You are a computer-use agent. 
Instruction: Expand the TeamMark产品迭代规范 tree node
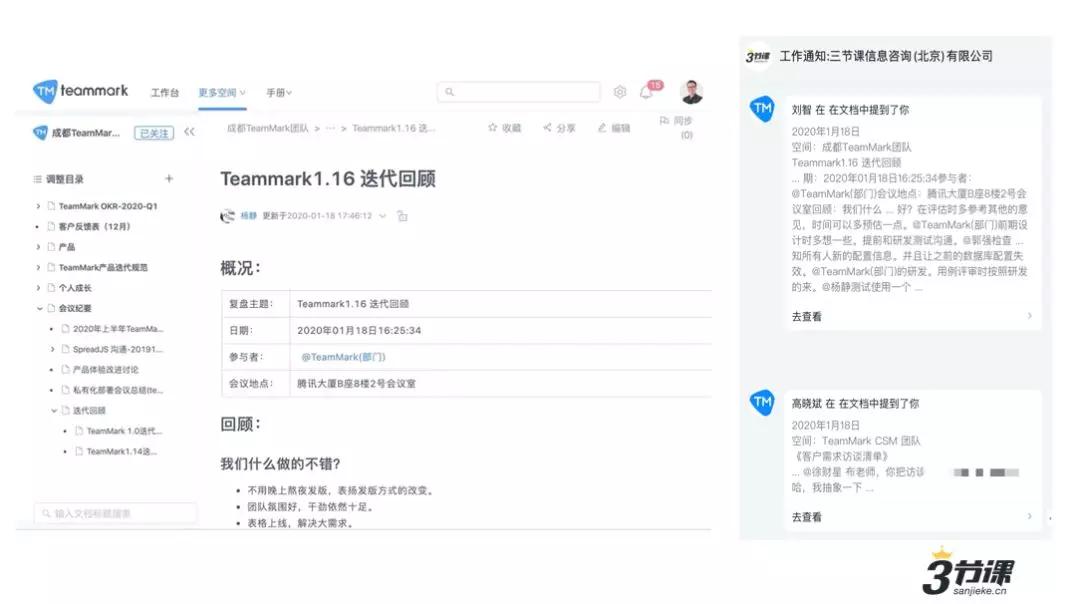(x=38, y=267)
